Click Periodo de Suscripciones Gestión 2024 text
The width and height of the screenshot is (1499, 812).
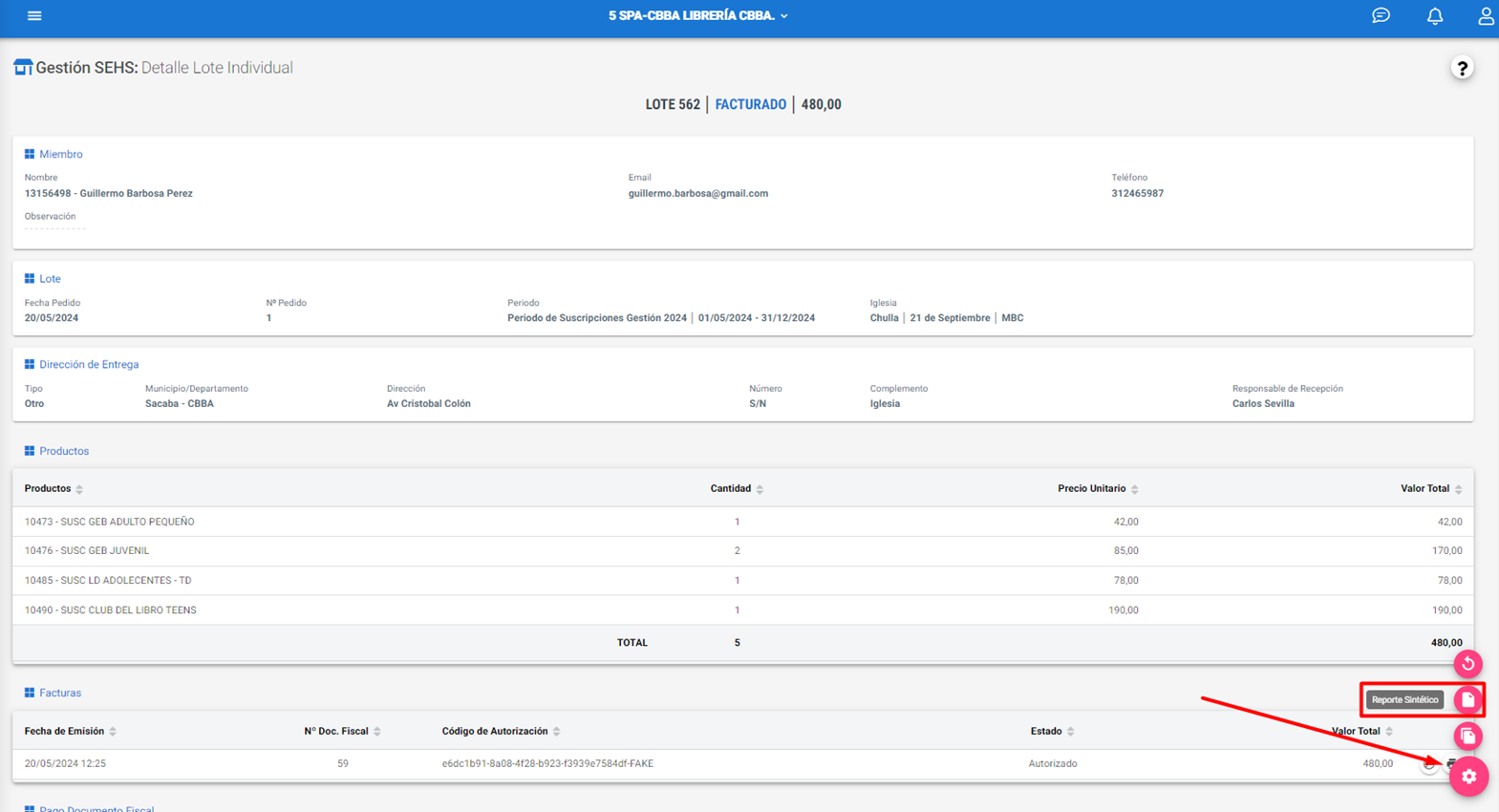(x=597, y=318)
